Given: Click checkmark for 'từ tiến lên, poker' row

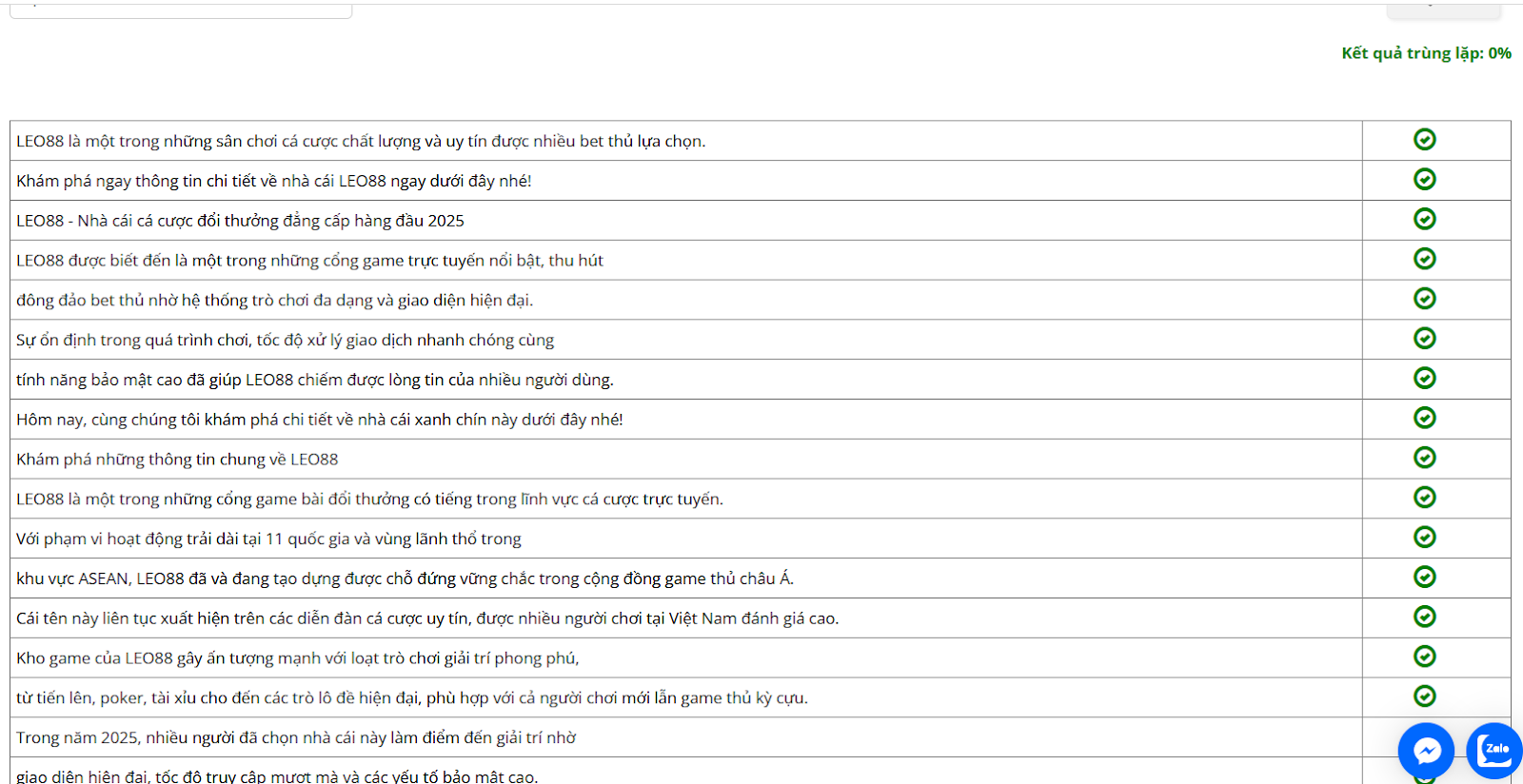Looking at the screenshot, I should [x=1424, y=696].
